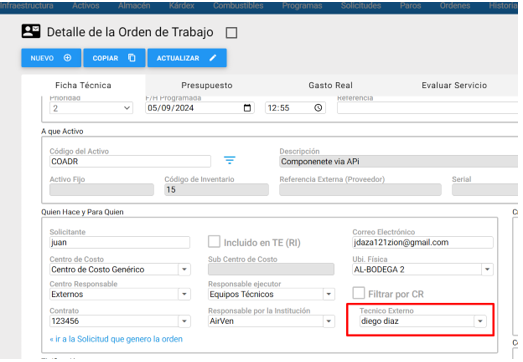Click the Activo Fijo field
The height and width of the screenshot is (362, 523).
(x=102, y=190)
